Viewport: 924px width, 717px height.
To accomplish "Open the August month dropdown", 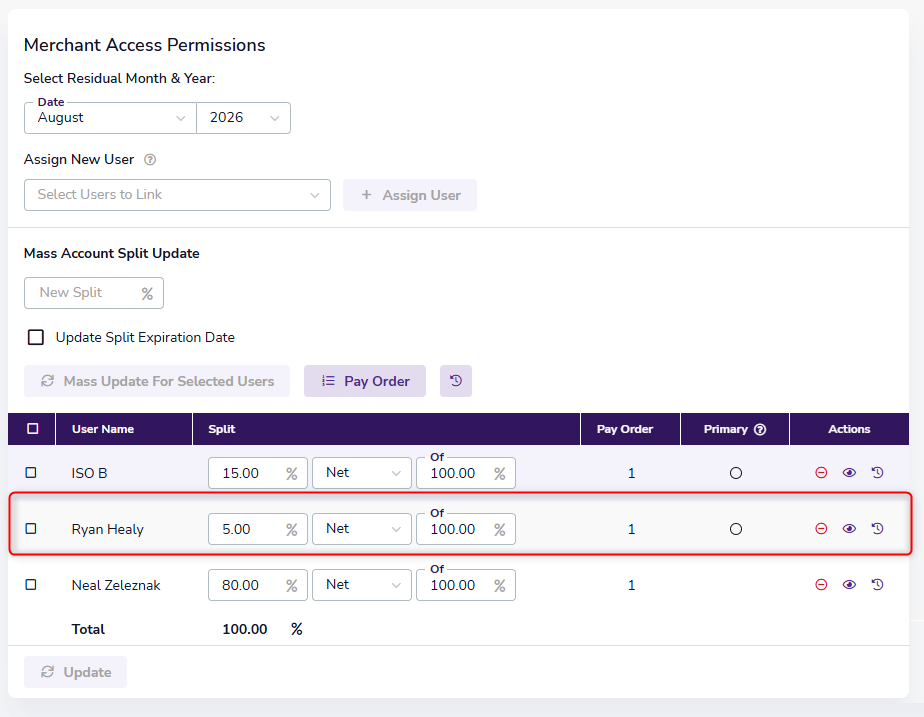I will pyautogui.click(x=110, y=118).
